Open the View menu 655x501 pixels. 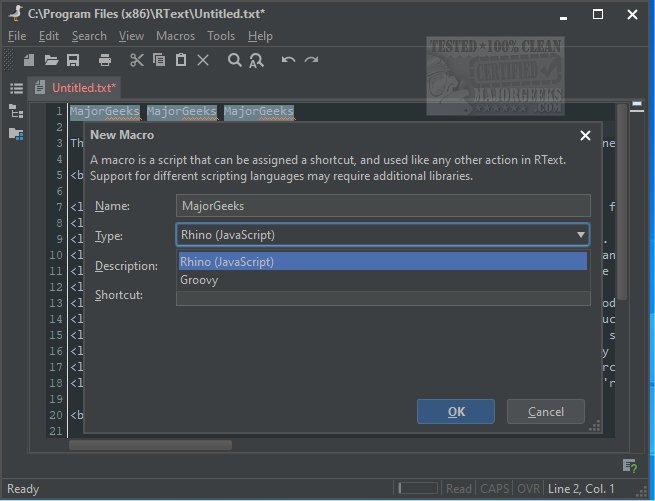[x=131, y=36]
